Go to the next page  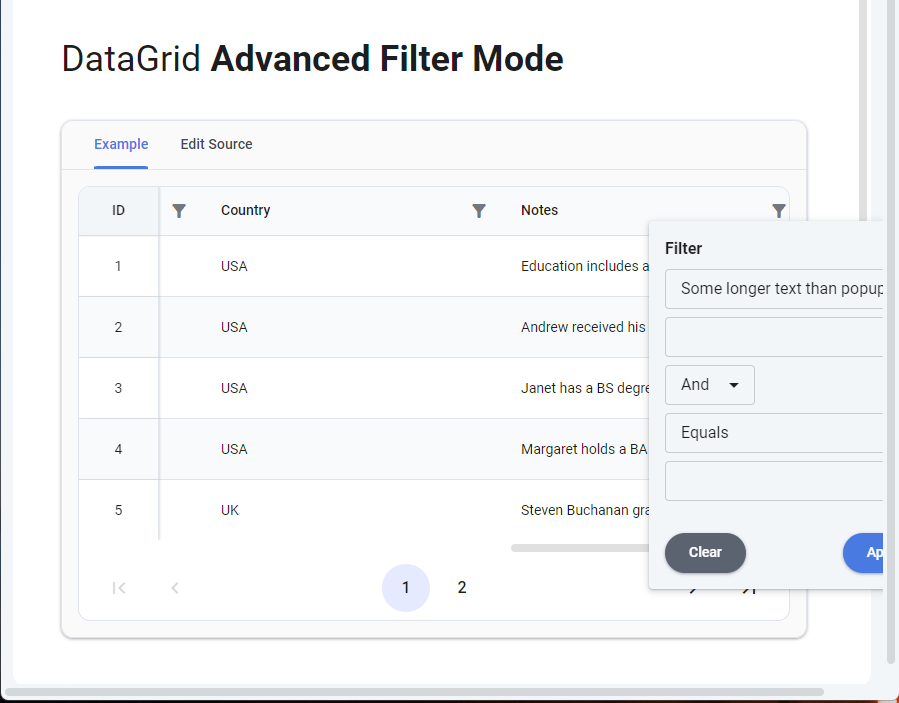694,588
